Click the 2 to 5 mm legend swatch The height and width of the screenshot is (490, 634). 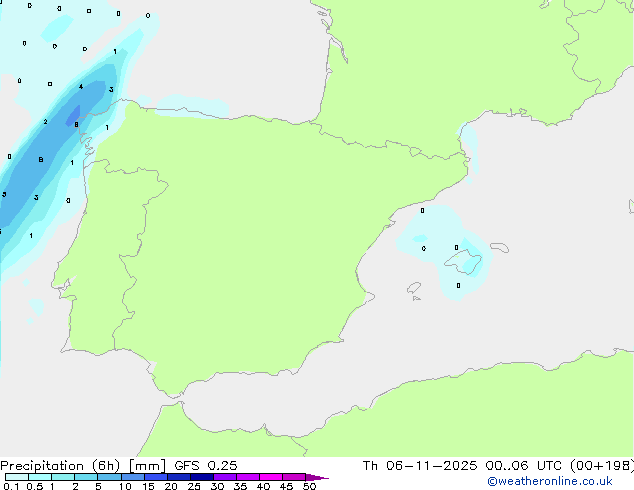point(86,477)
